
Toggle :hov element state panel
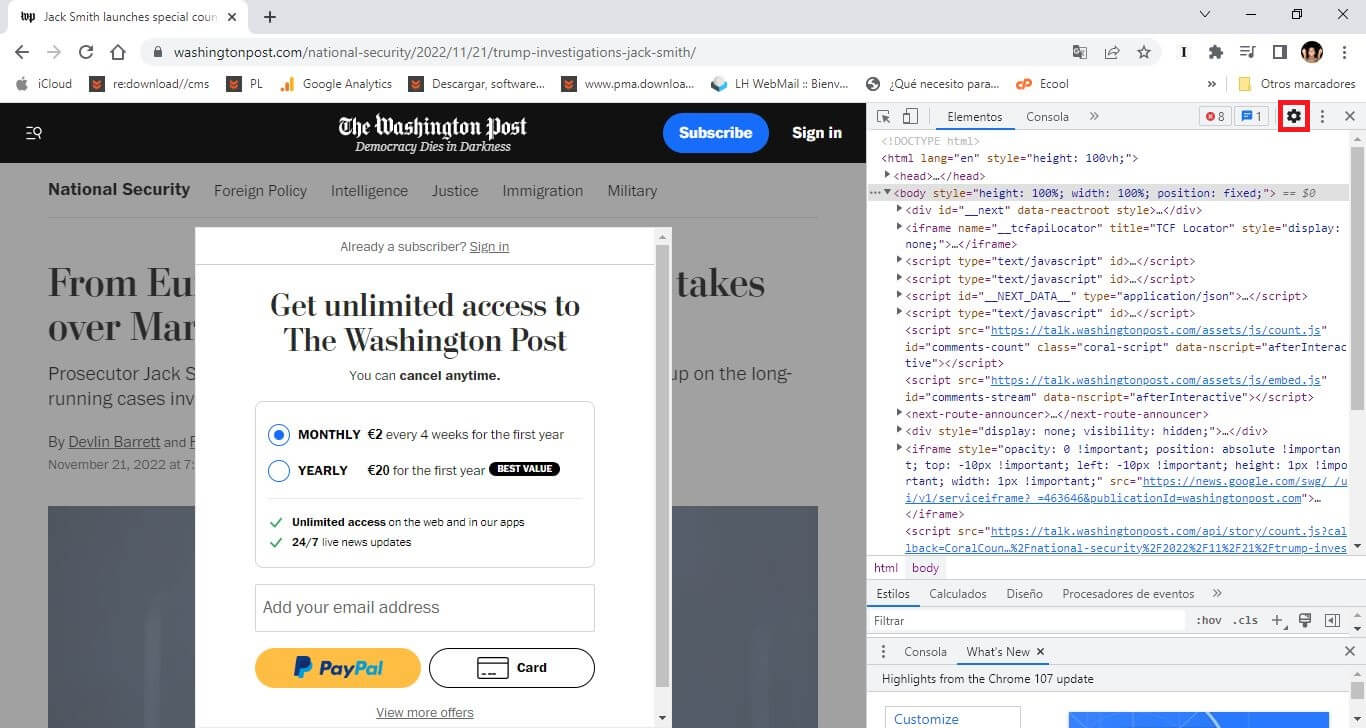tap(1209, 621)
